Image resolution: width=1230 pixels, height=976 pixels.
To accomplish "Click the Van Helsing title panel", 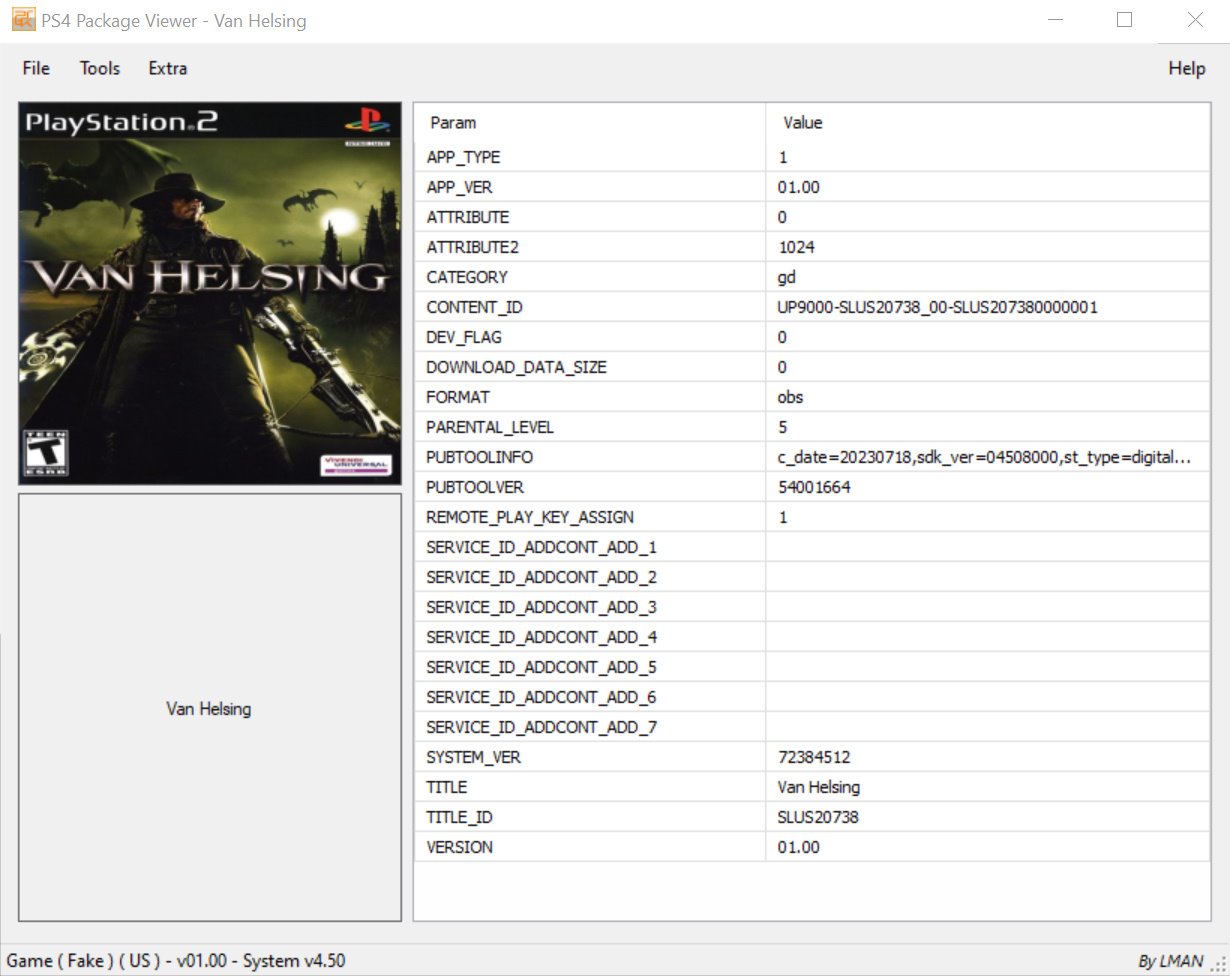I will coord(210,707).
